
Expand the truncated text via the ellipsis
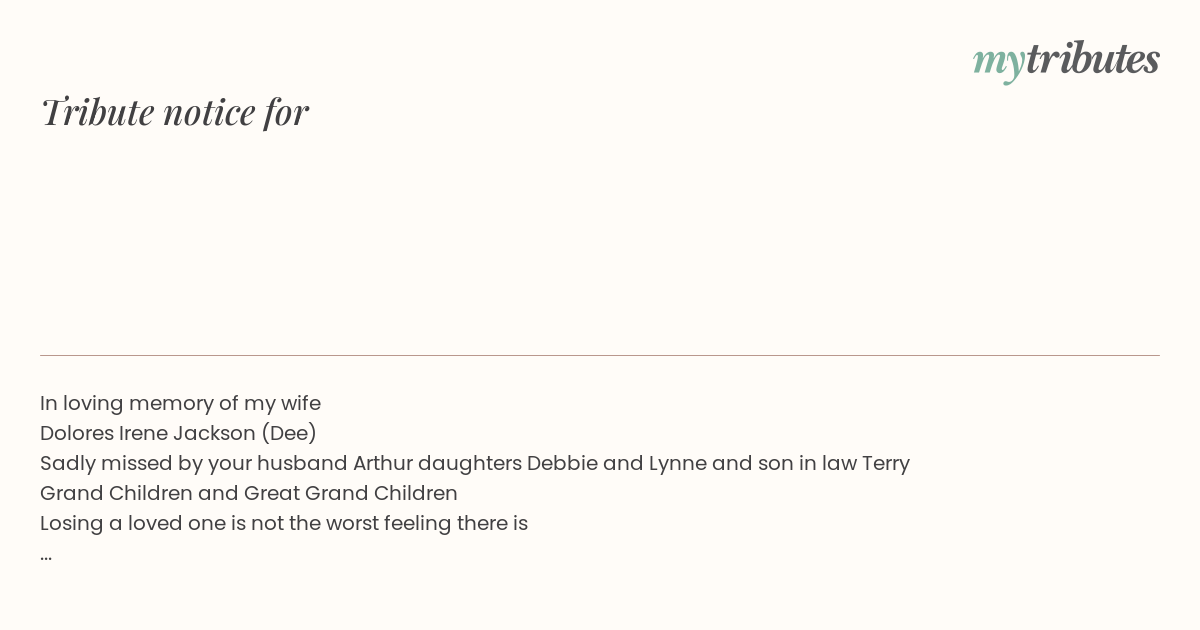pyautogui.click(x=46, y=554)
